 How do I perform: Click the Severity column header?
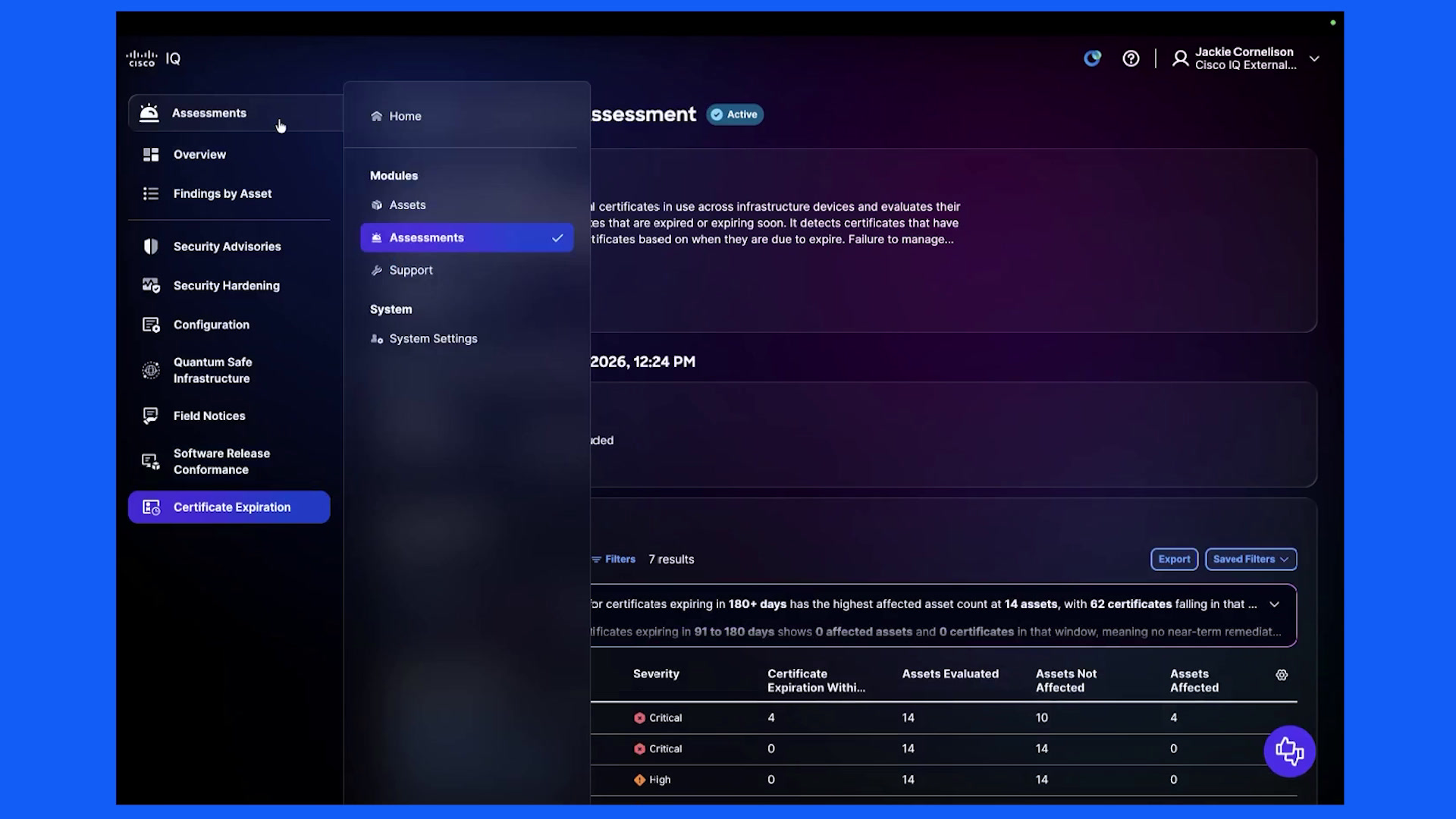pyautogui.click(x=656, y=674)
